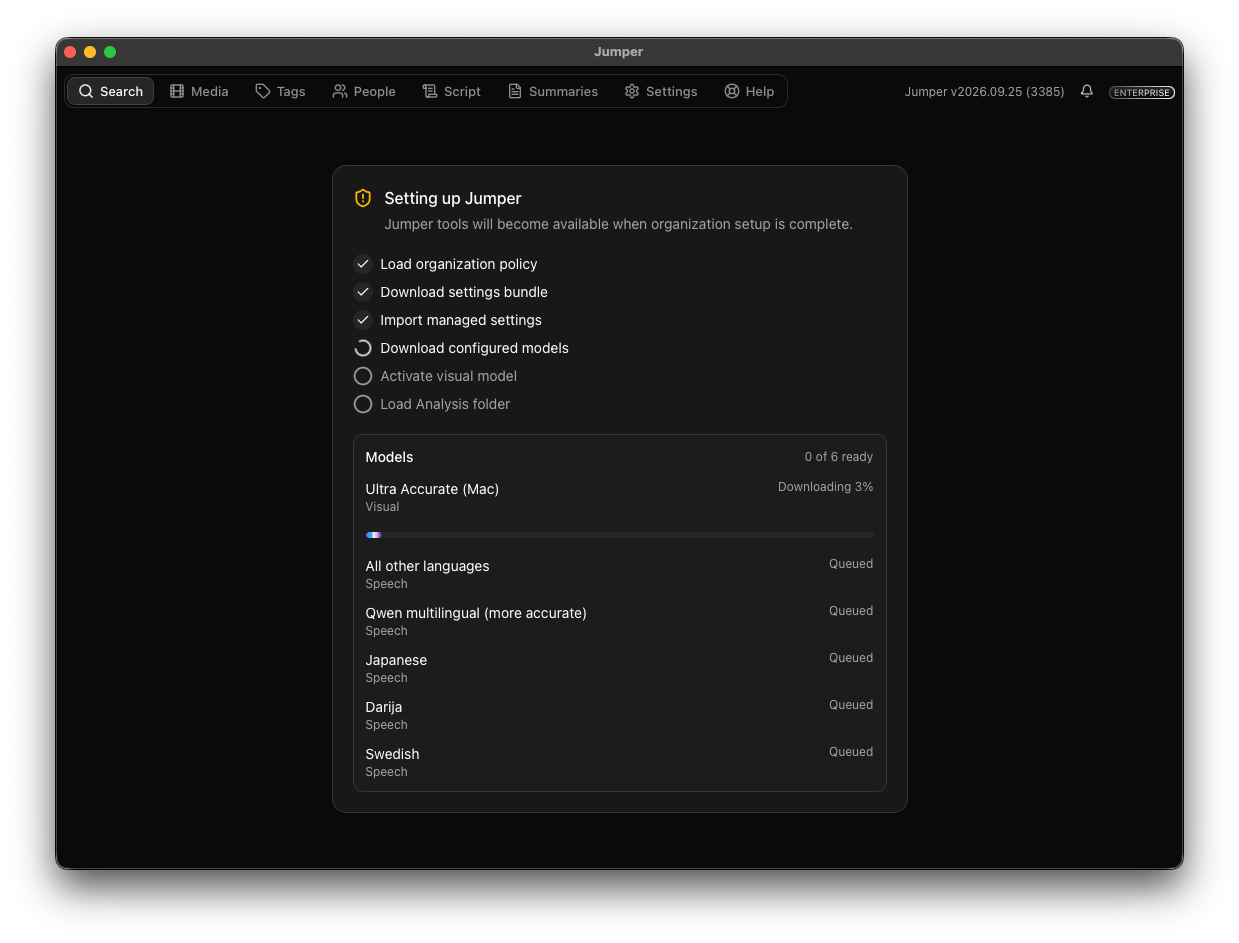Image resolution: width=1239 pixels, height=943 pixels.
Task: Click the checkmark beside Download settings bundle
Action: coord(363,292)
